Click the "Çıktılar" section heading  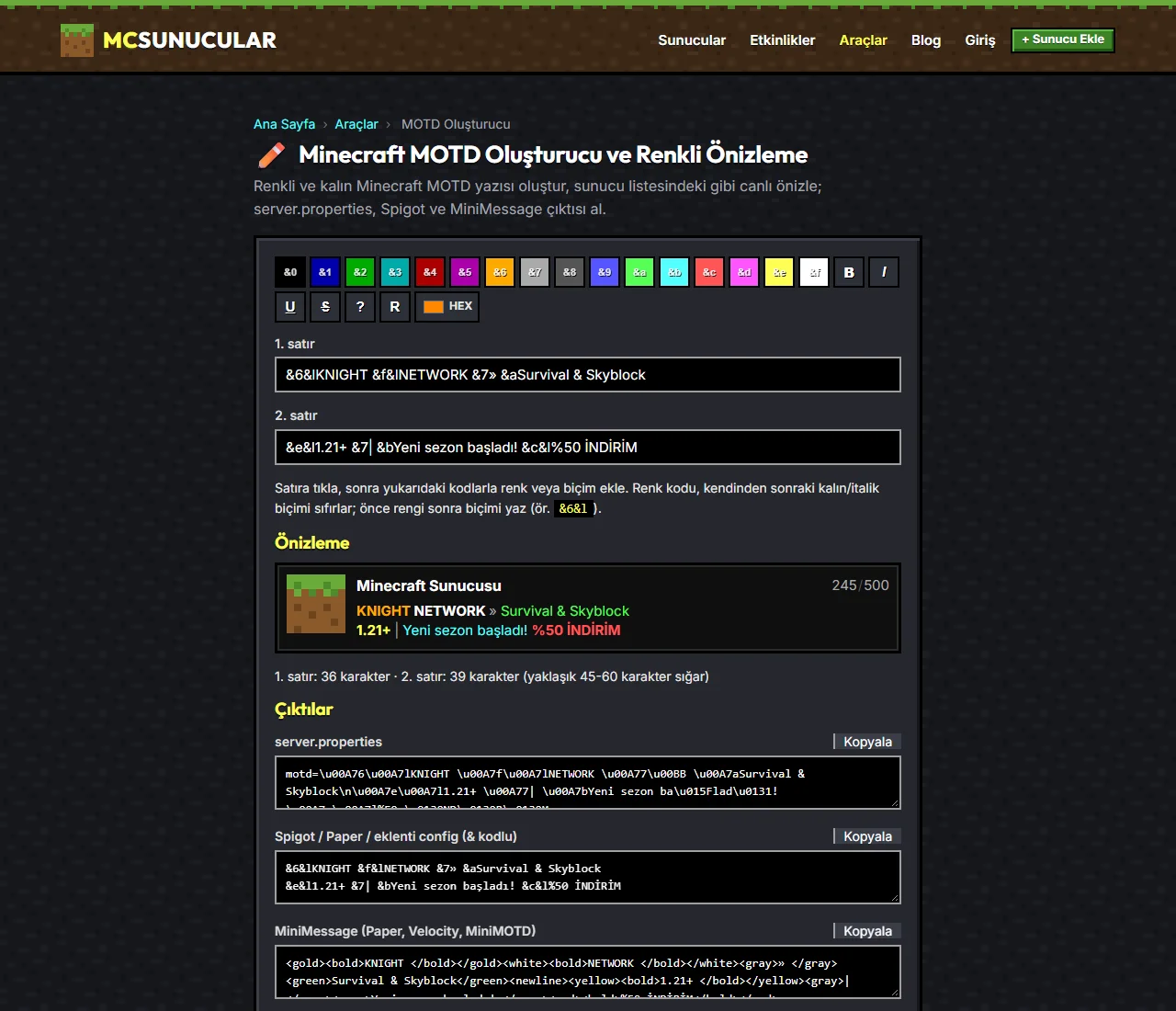304,710
